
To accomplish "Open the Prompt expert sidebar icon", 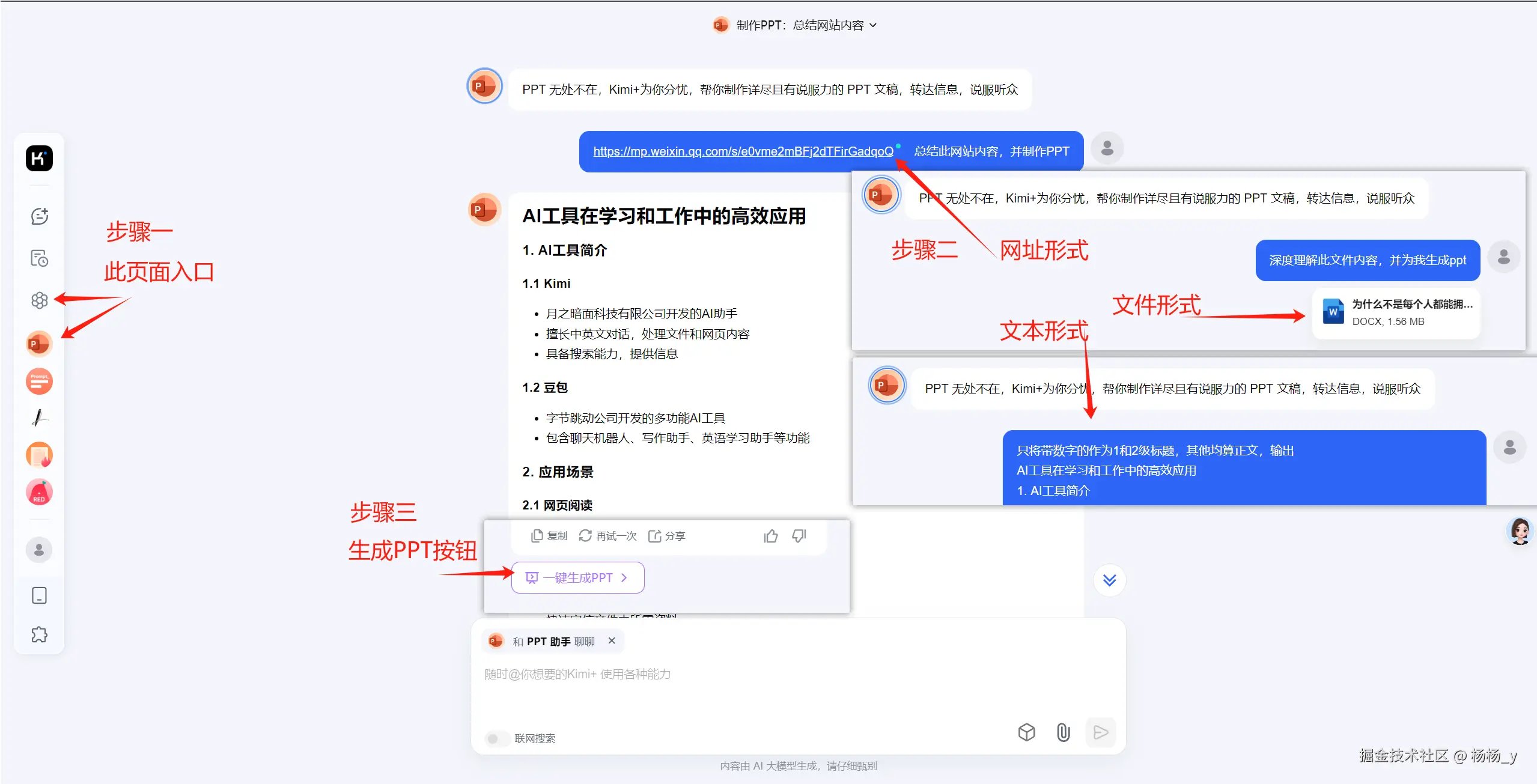I will click(x=39, y=381).
